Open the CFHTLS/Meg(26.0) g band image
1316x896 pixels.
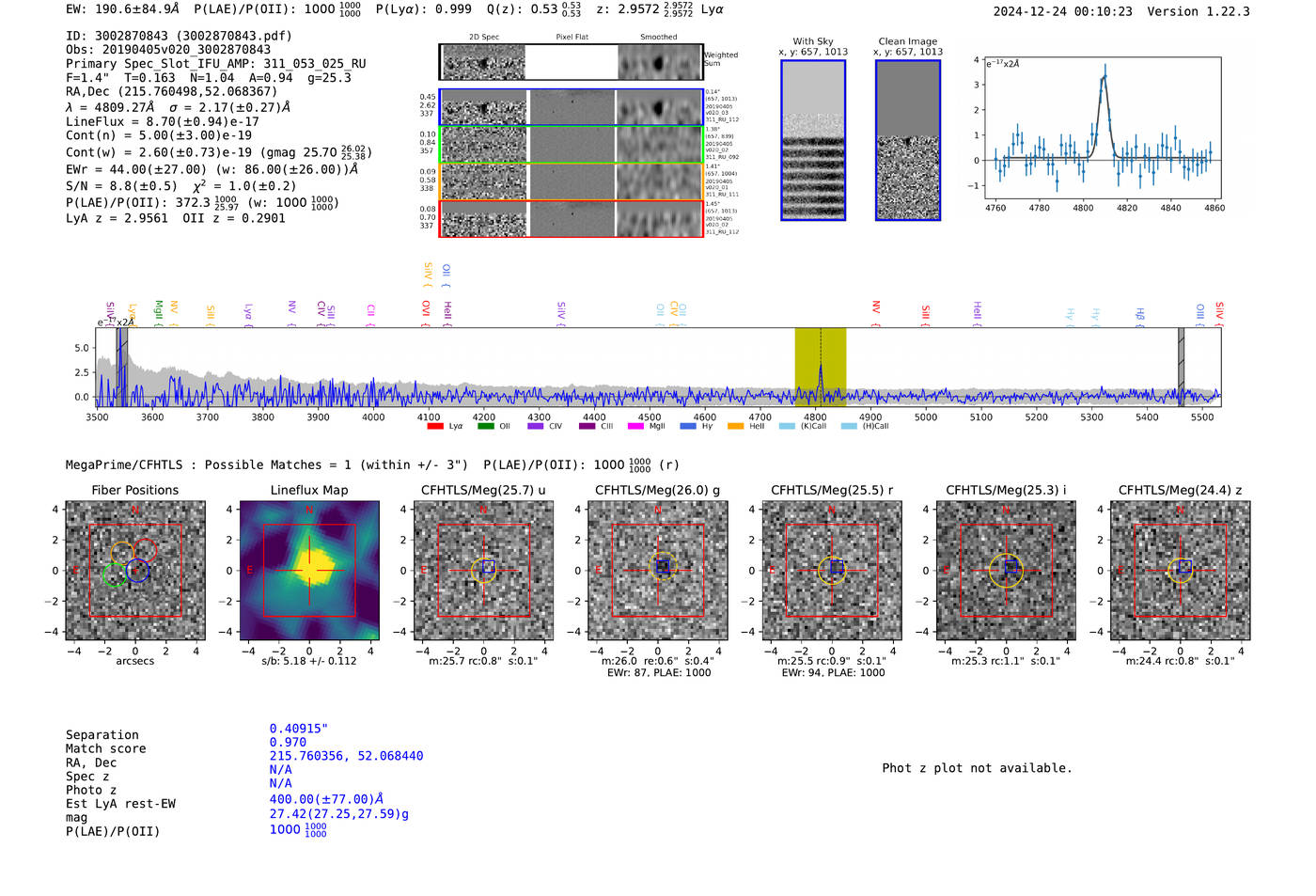coord(658,571)
